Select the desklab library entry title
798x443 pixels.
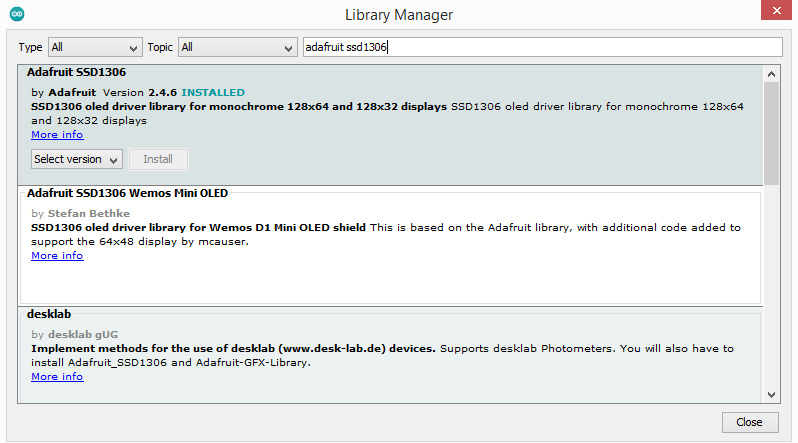click(x=49, y=314)
